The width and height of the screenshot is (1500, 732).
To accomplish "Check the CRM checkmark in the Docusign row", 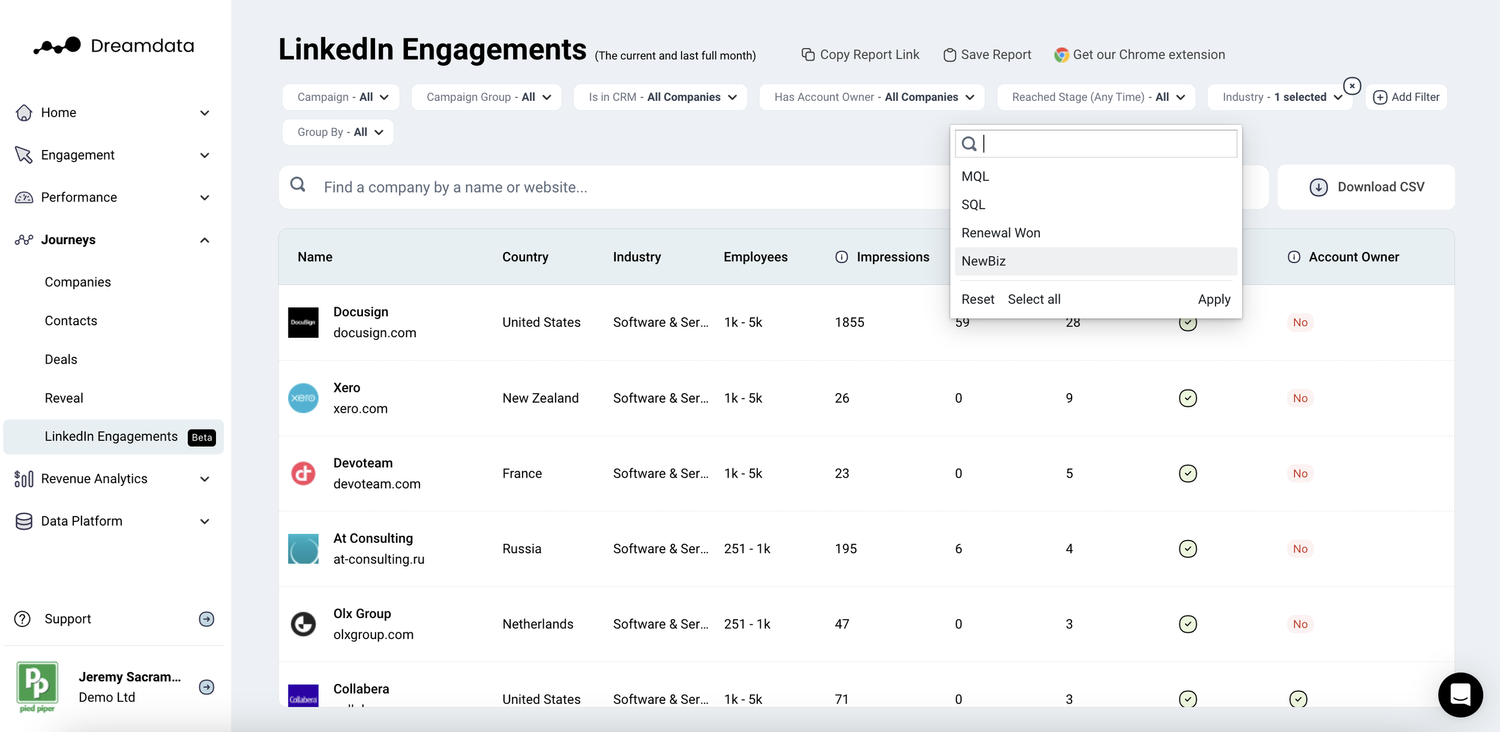I will click(1188, 322).
